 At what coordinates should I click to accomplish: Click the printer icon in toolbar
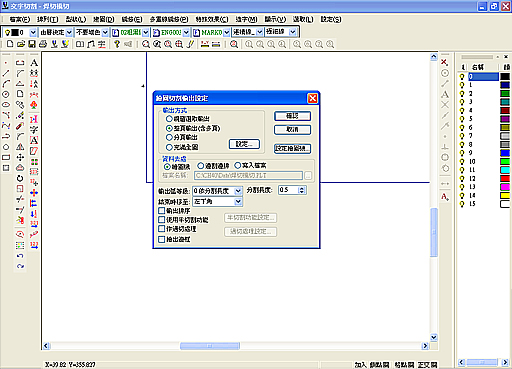43,44
